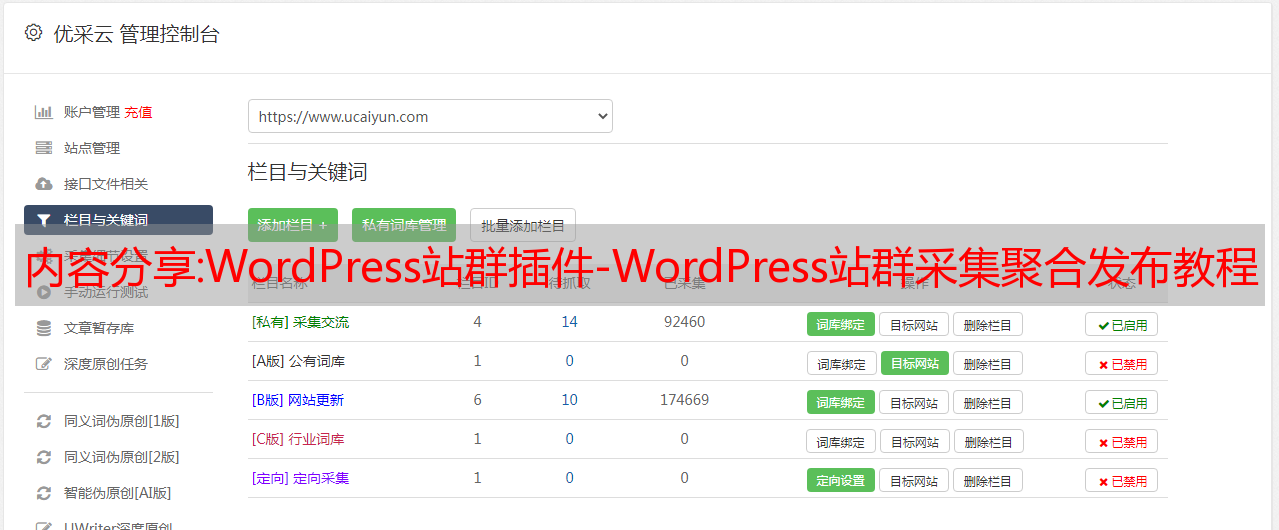
Task: Open 账户管理 via its bar chart icon
Action: pyautogui.click(x=43, y=112)
